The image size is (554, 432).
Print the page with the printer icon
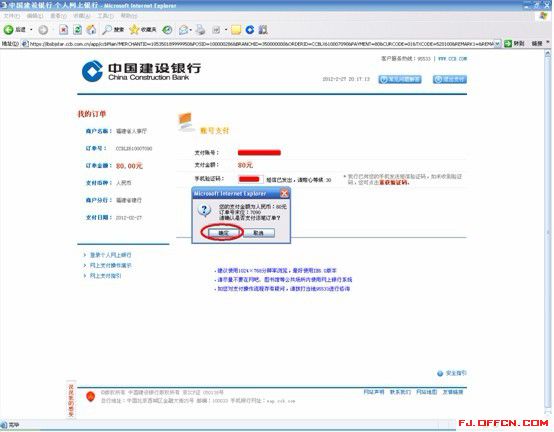pos(200,30)
